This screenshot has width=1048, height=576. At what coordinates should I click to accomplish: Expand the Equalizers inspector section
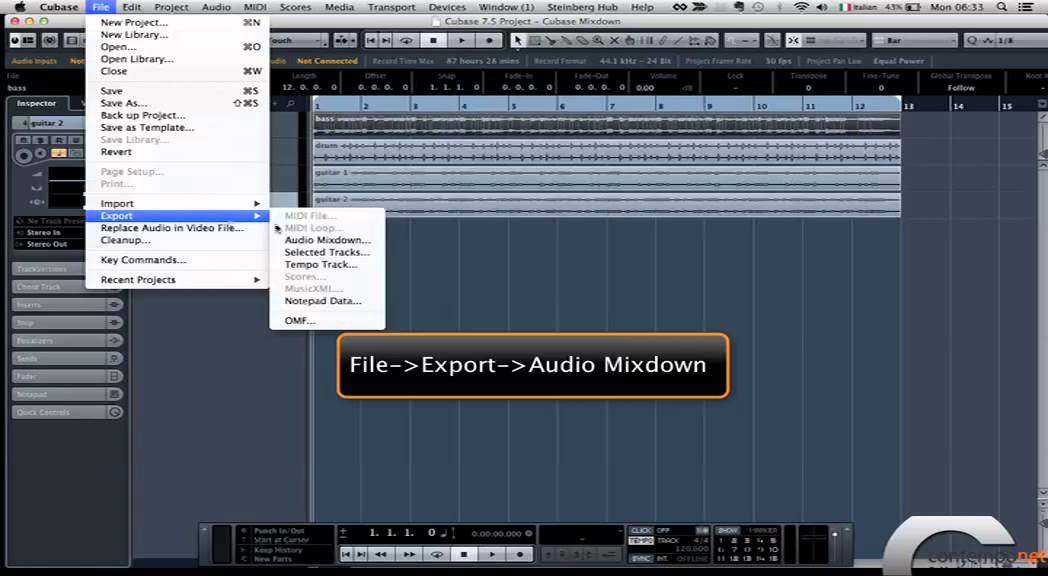click(x=67, y=341)
